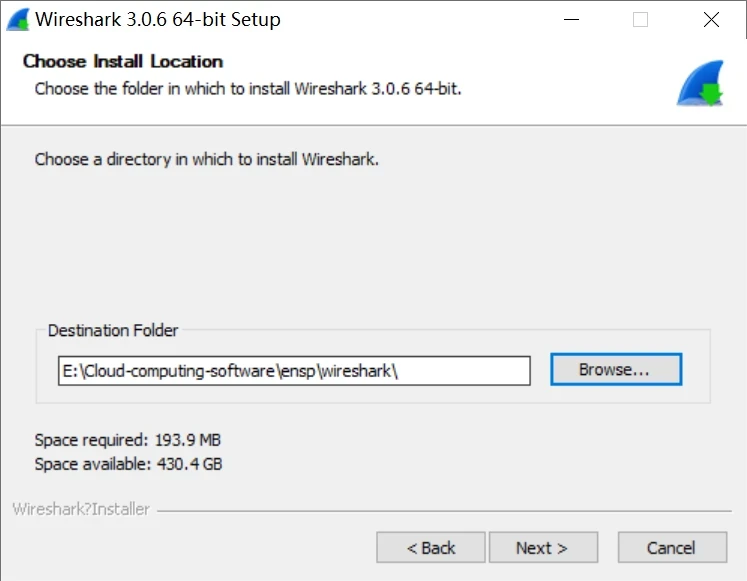
Task: Click the 'Choose Install Location' heading
Action: point(123,61)
